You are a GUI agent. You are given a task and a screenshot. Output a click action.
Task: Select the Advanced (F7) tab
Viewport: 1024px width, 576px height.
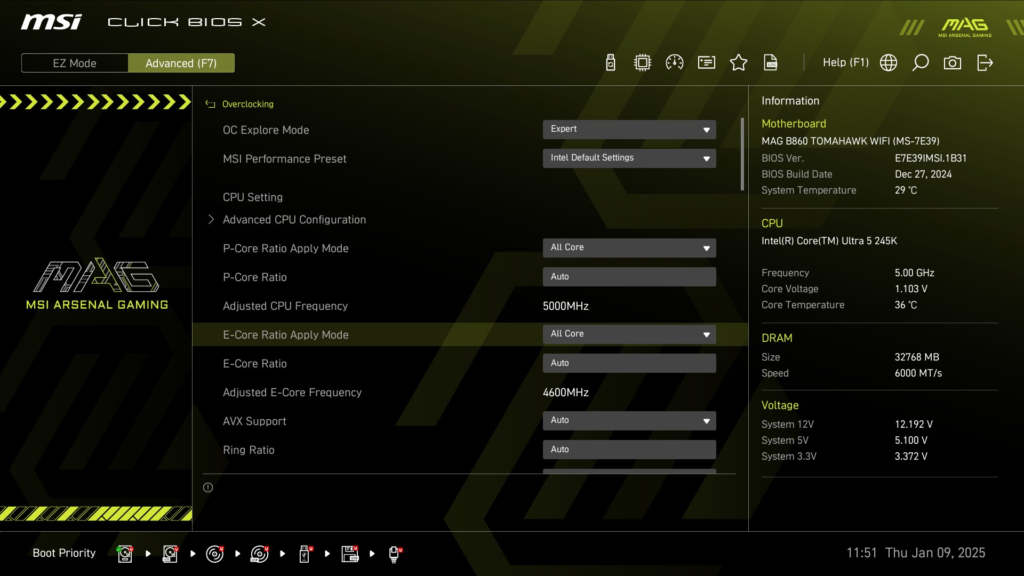tap(181, 62)
